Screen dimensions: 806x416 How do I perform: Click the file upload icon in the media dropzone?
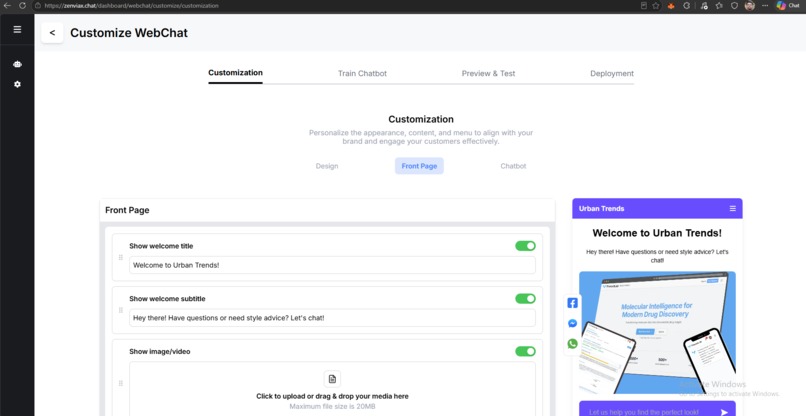[x=332, y=379]
